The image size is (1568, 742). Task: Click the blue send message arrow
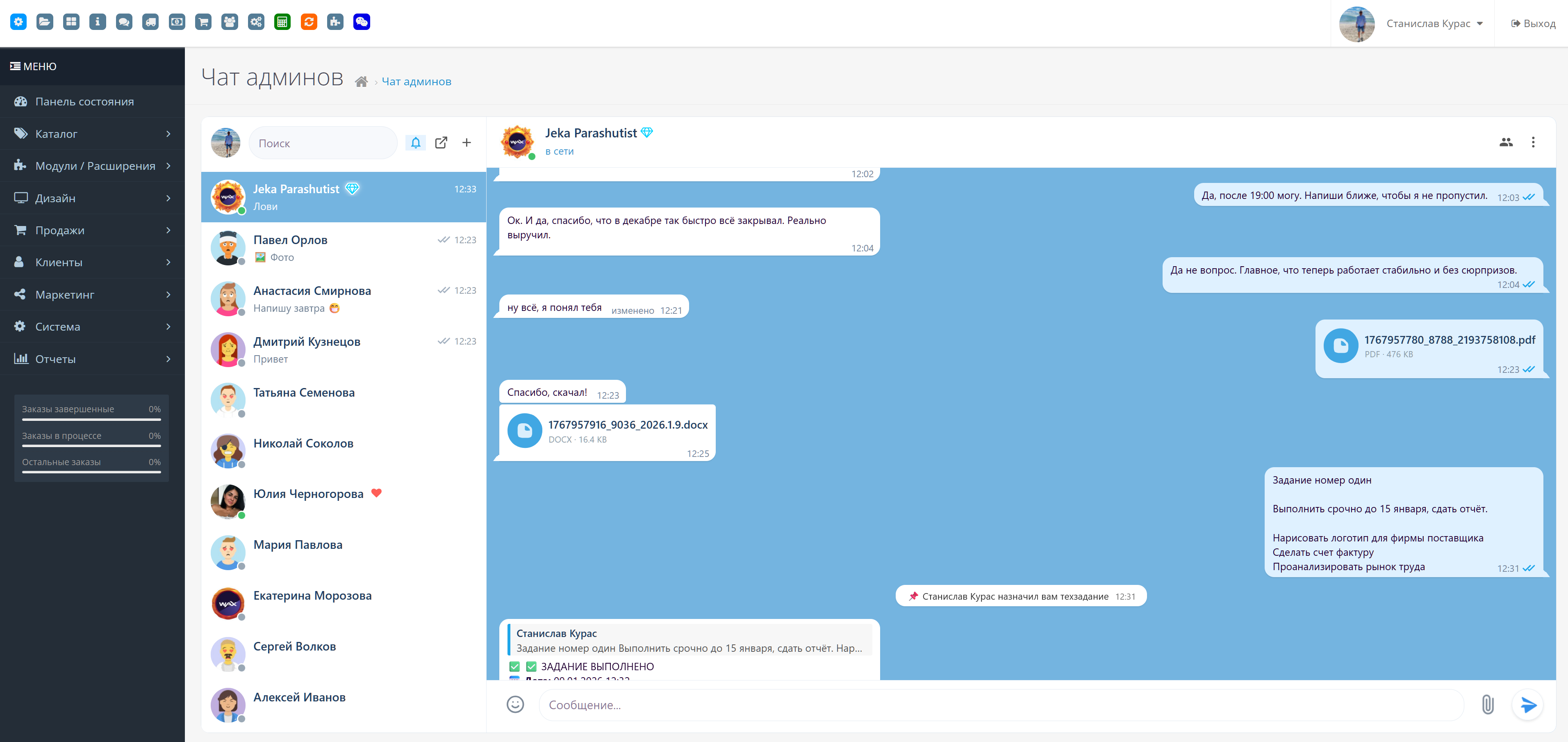coord(1528,705)
